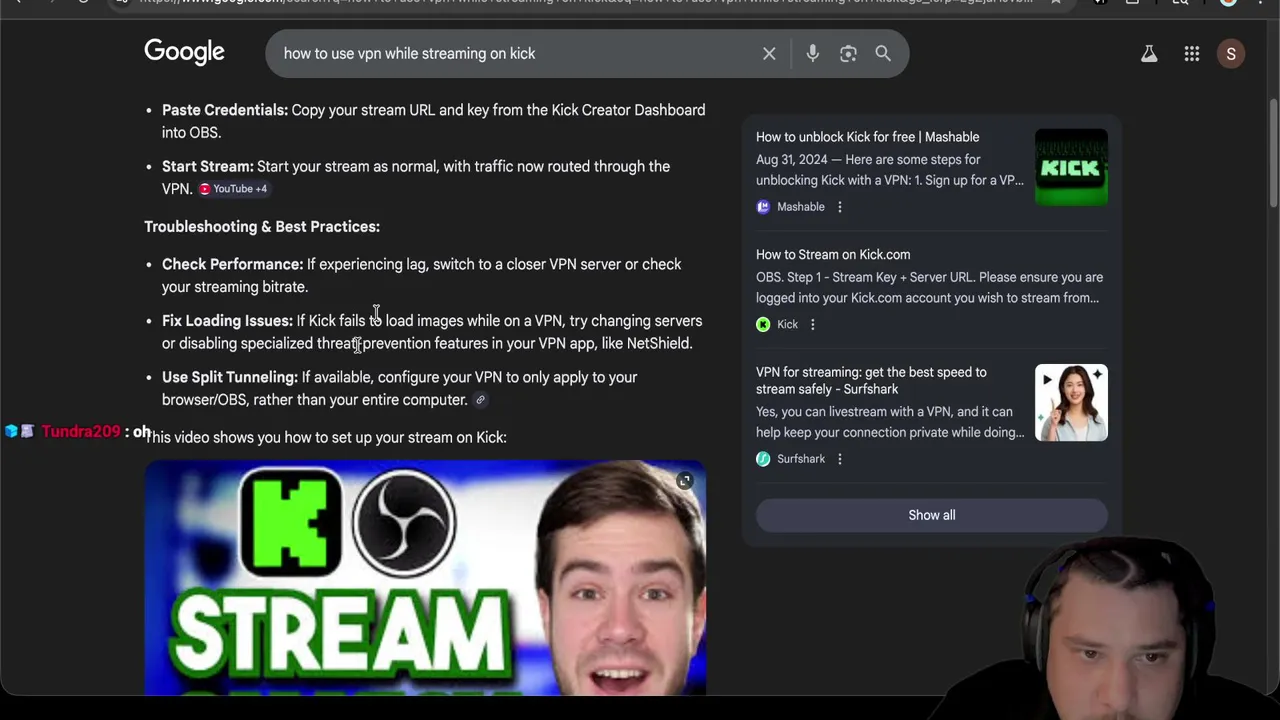Open Google Lens image search icon
Image resolution: width=1280 pixels, height=720 pixels.
click(848, 54)
